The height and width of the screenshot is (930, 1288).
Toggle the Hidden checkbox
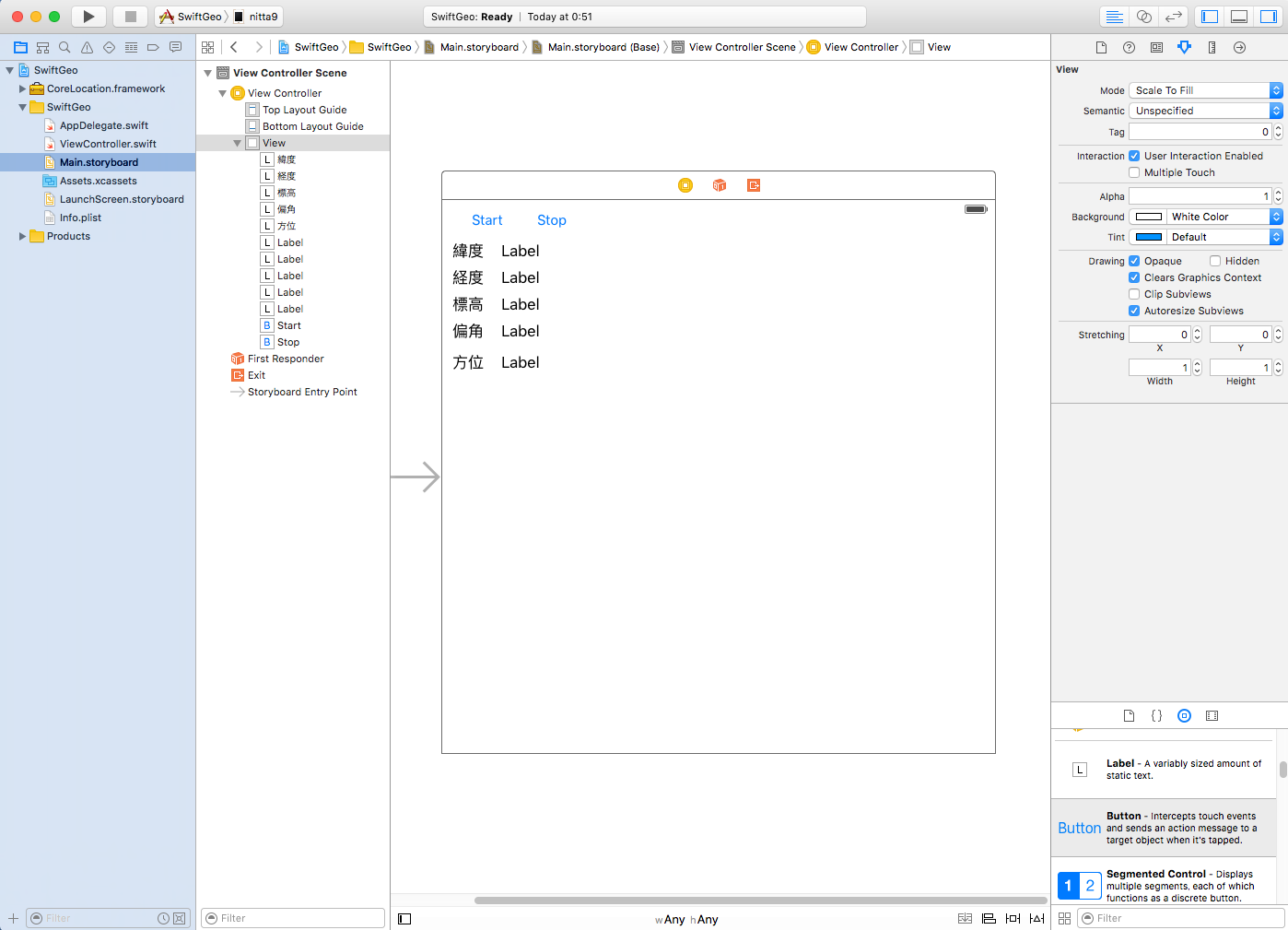pos(1215,261)
